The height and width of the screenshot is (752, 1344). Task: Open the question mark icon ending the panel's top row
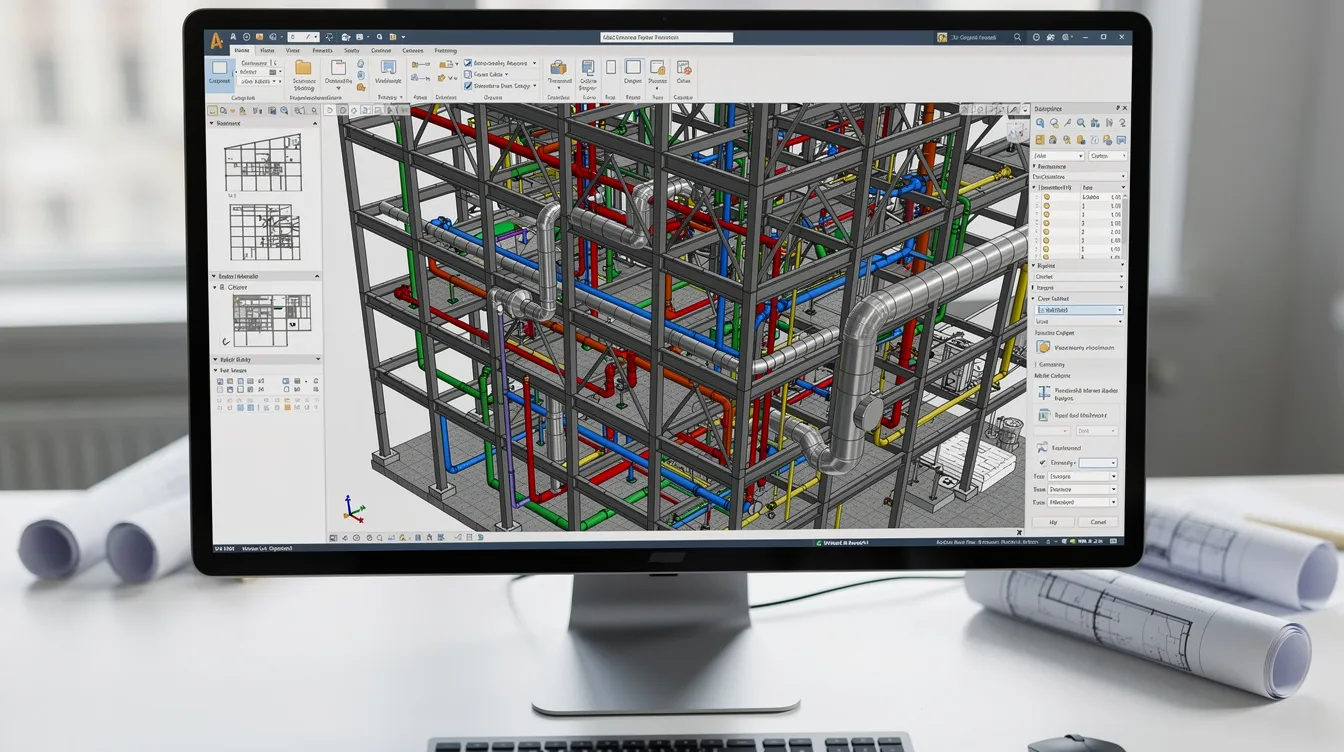tap(1122, 123)
